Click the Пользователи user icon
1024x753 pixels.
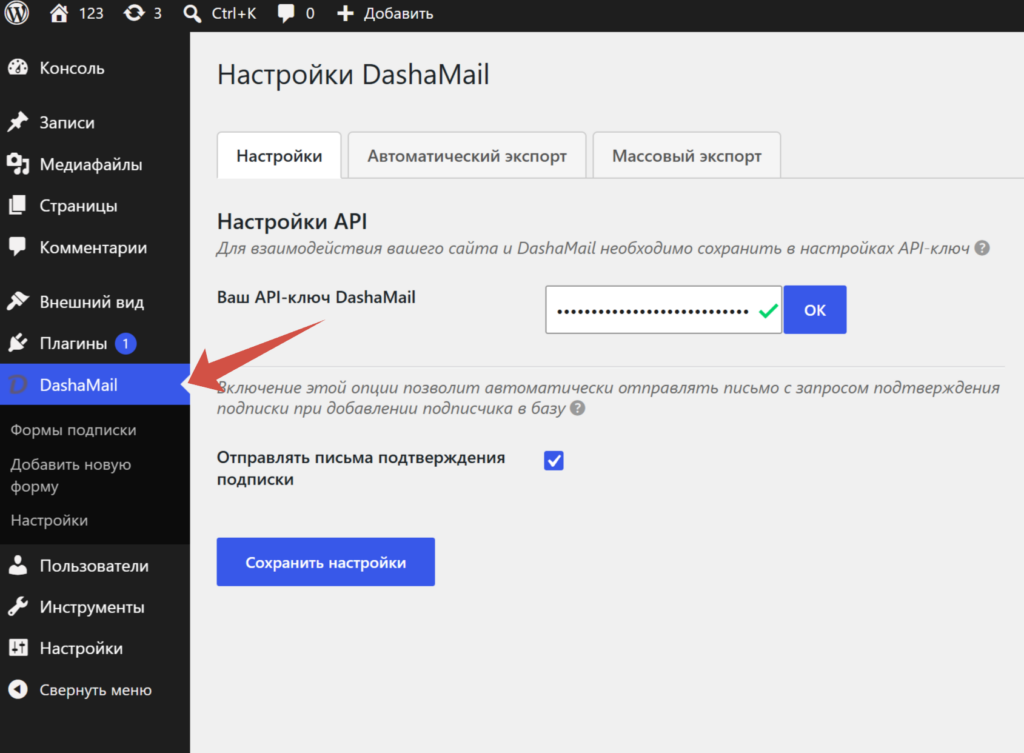18,566
